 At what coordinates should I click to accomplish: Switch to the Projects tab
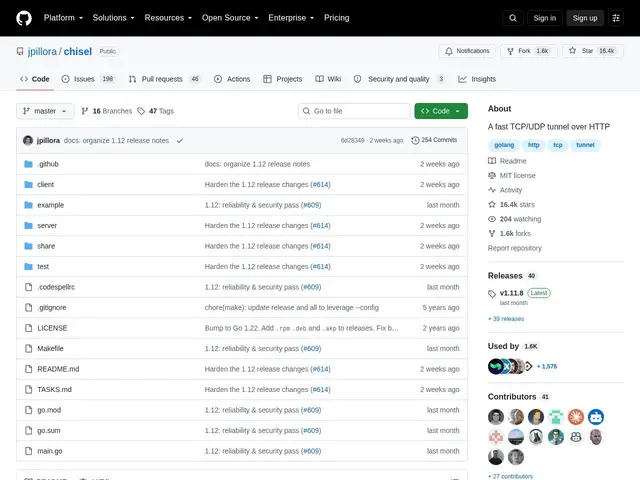(x=282, y=79)
